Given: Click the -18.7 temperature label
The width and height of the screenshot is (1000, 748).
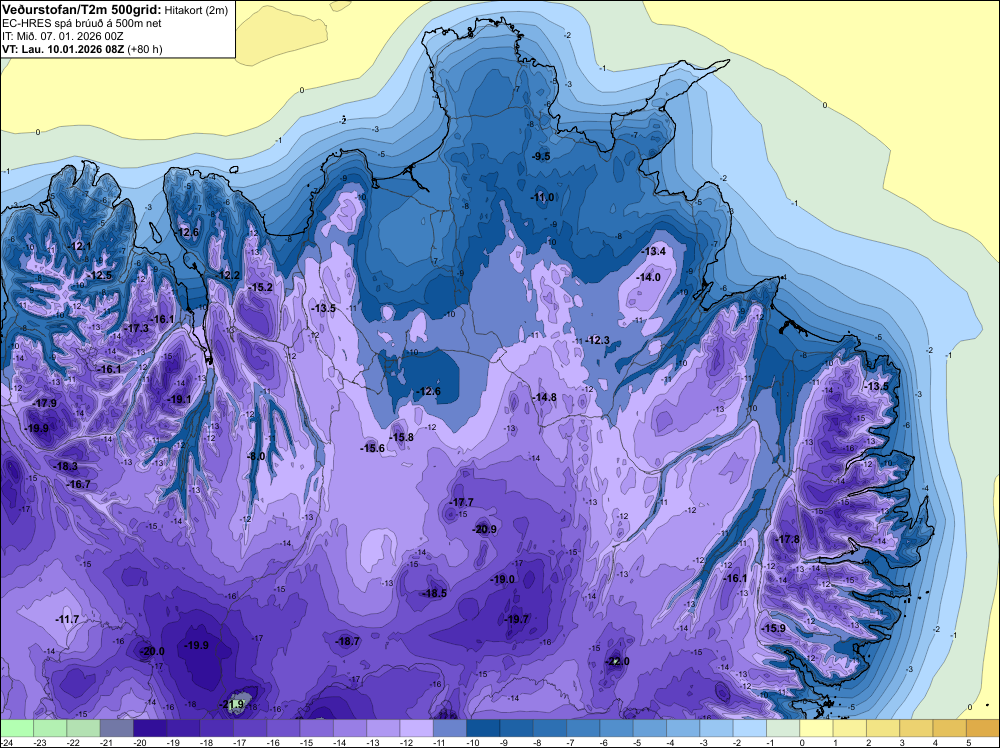Looking at the screenshot, I should 348,642.
